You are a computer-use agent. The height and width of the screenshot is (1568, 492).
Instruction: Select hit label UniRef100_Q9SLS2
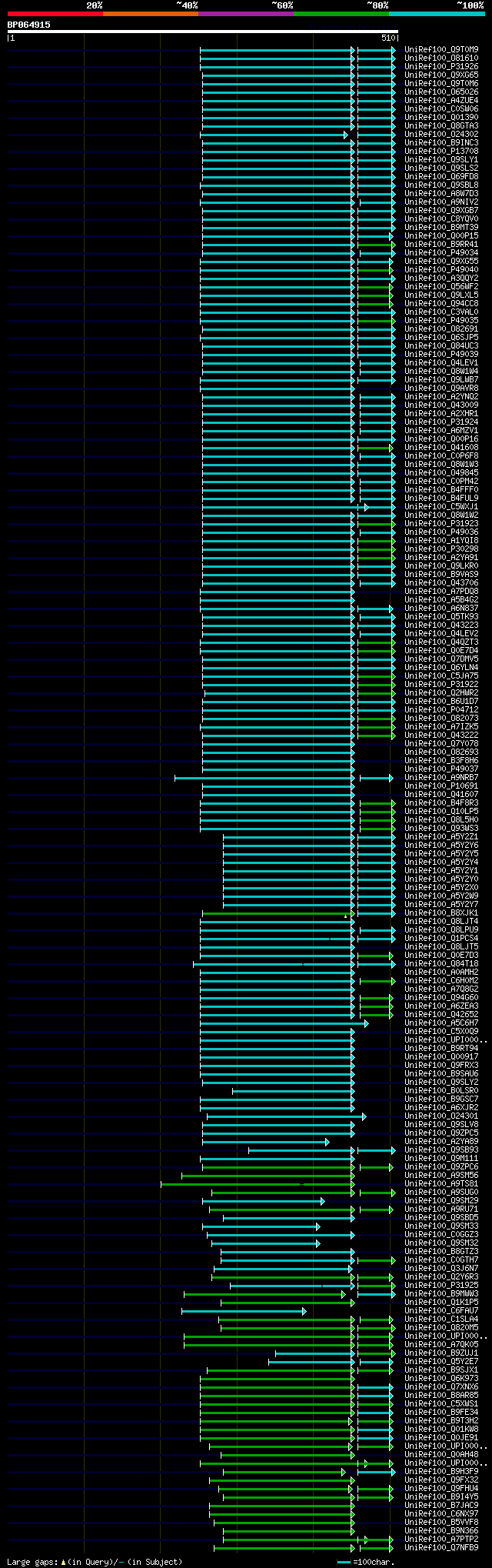[441, 168]
